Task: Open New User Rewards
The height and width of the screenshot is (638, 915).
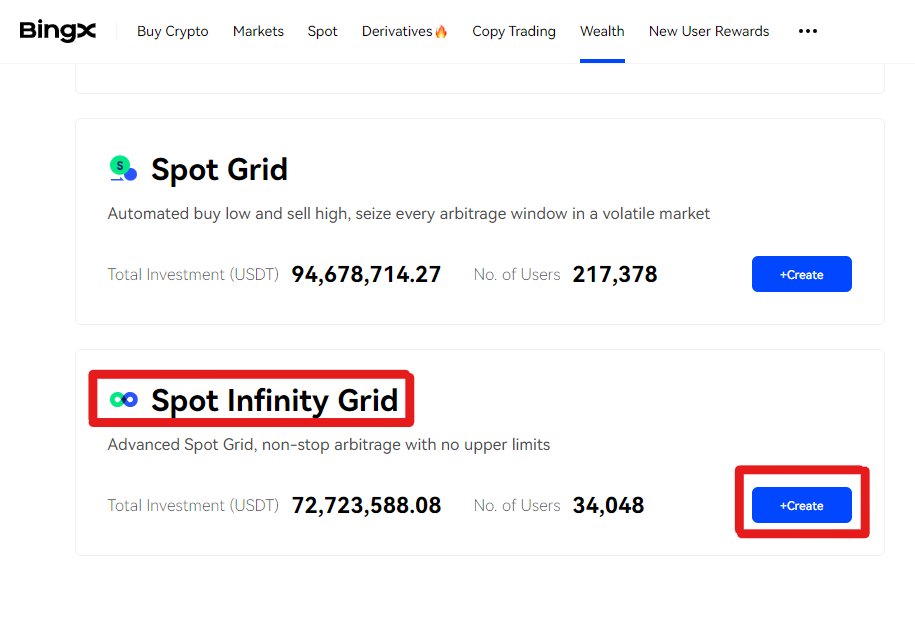Action: click(x=709, y=31)
